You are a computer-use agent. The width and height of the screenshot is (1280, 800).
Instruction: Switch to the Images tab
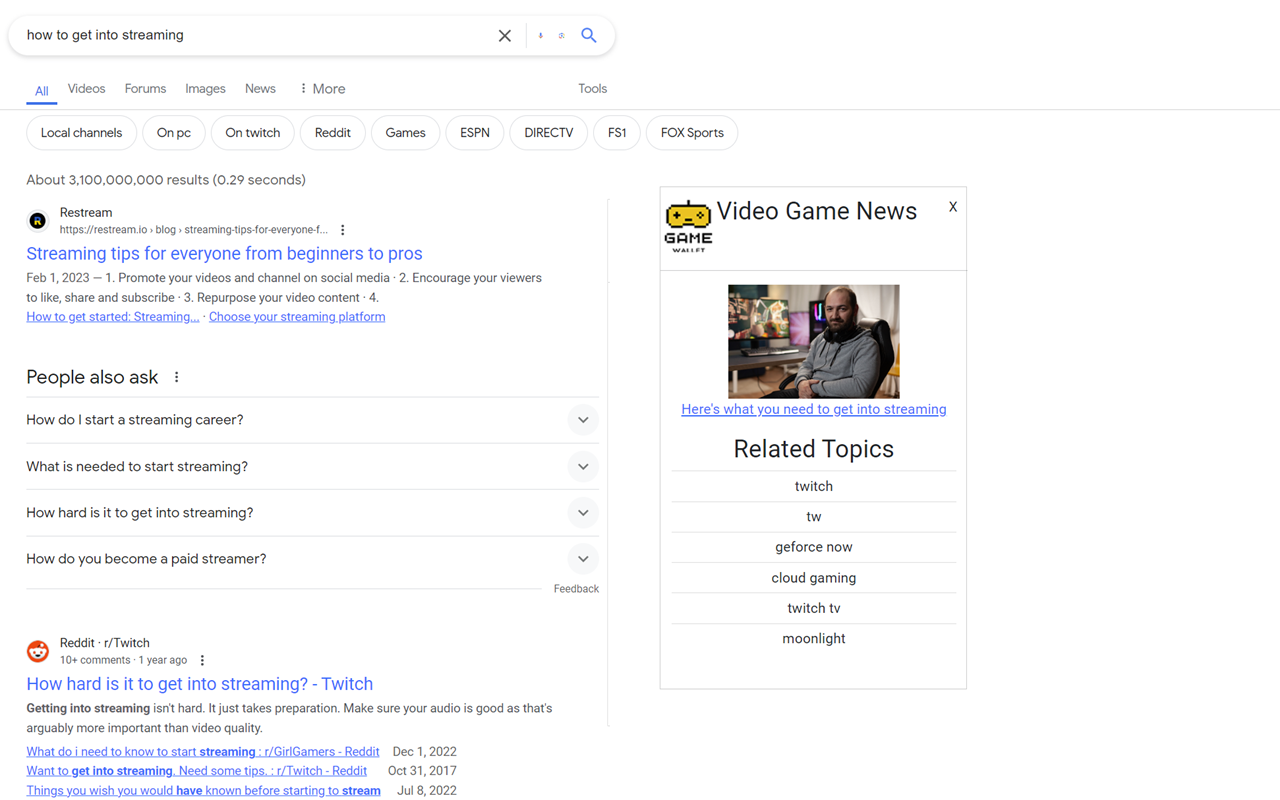205,89
